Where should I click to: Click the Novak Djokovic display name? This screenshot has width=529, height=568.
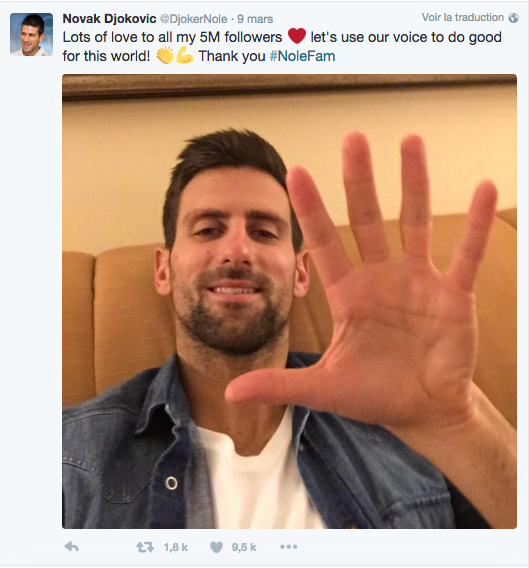click(x=109, y=18)
